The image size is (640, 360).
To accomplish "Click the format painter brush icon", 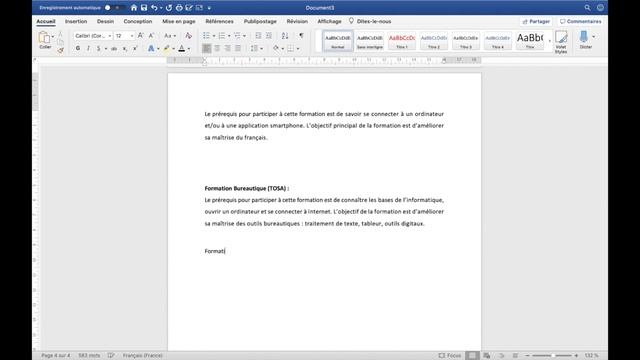I will (x=60, y=51).
